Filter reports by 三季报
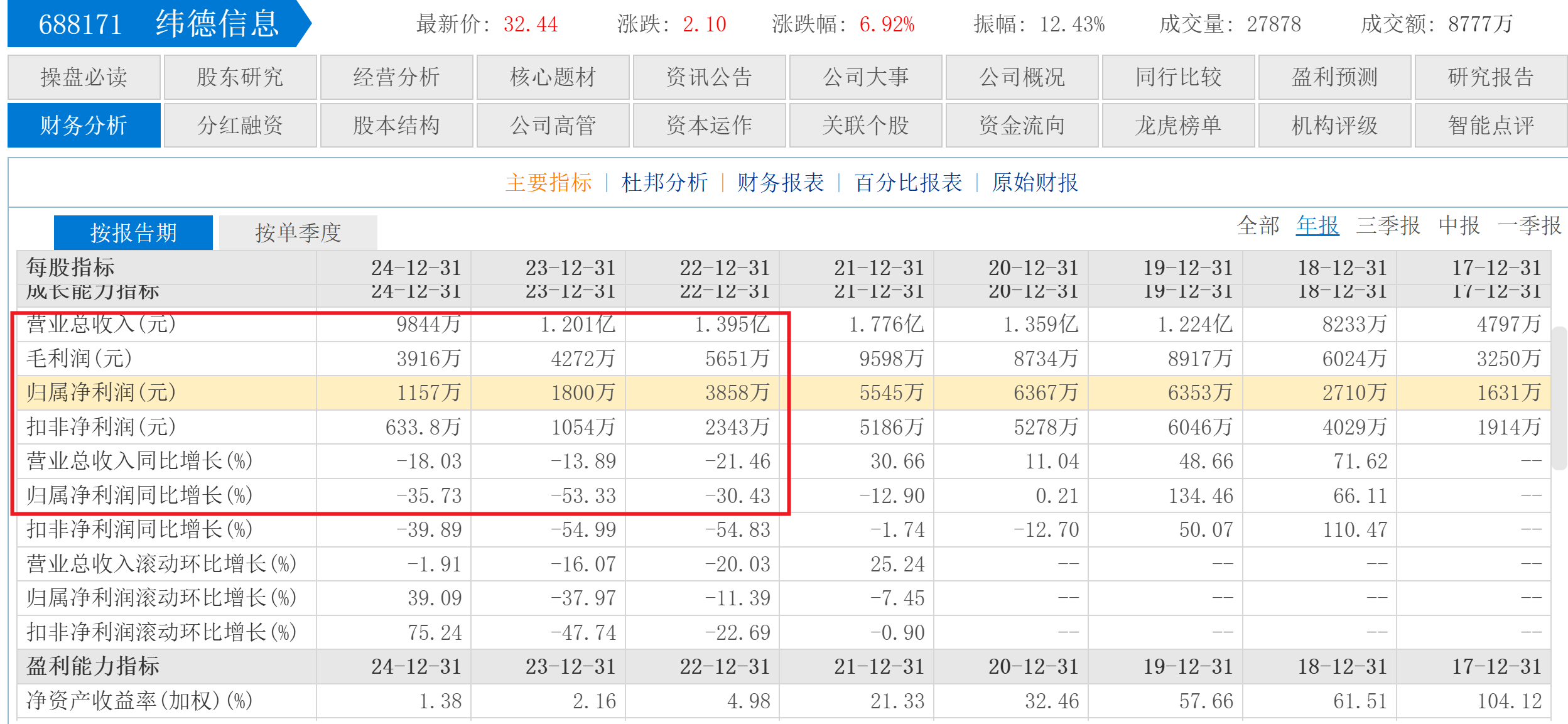 click(1388, 225)
